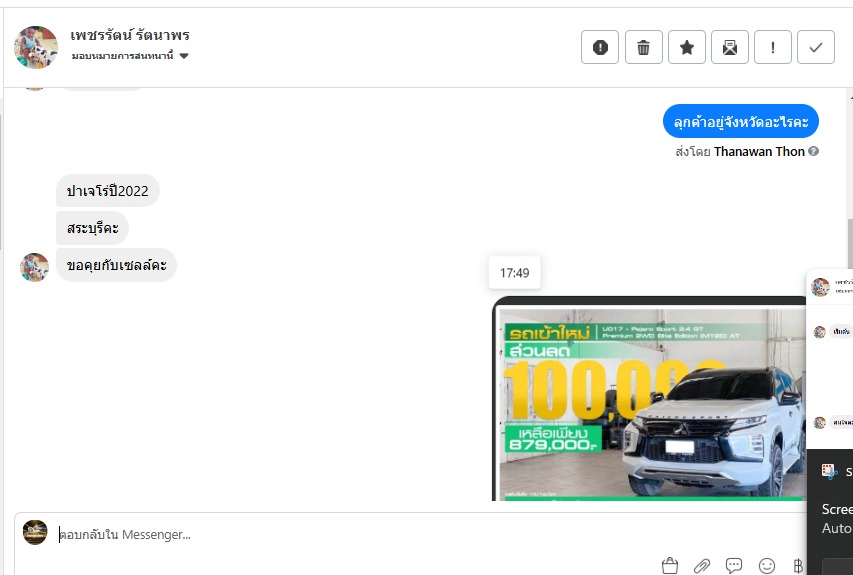Open เพชรรัตน์ รัตนาพร profile picture in header

[36, 47]
